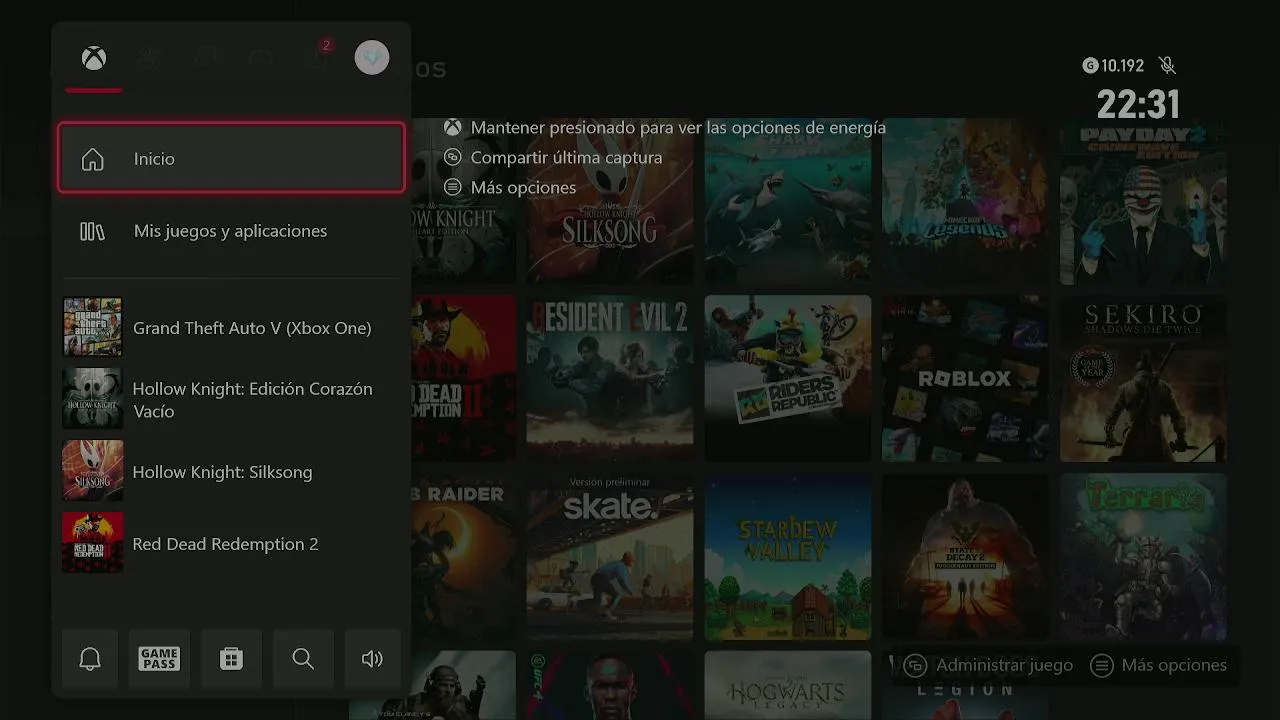Image resolution: width=1280 pixels, height=720 pixels.
Task: Open the Payday 2 Crimewave Edition tile
Action: [1143, 201]
